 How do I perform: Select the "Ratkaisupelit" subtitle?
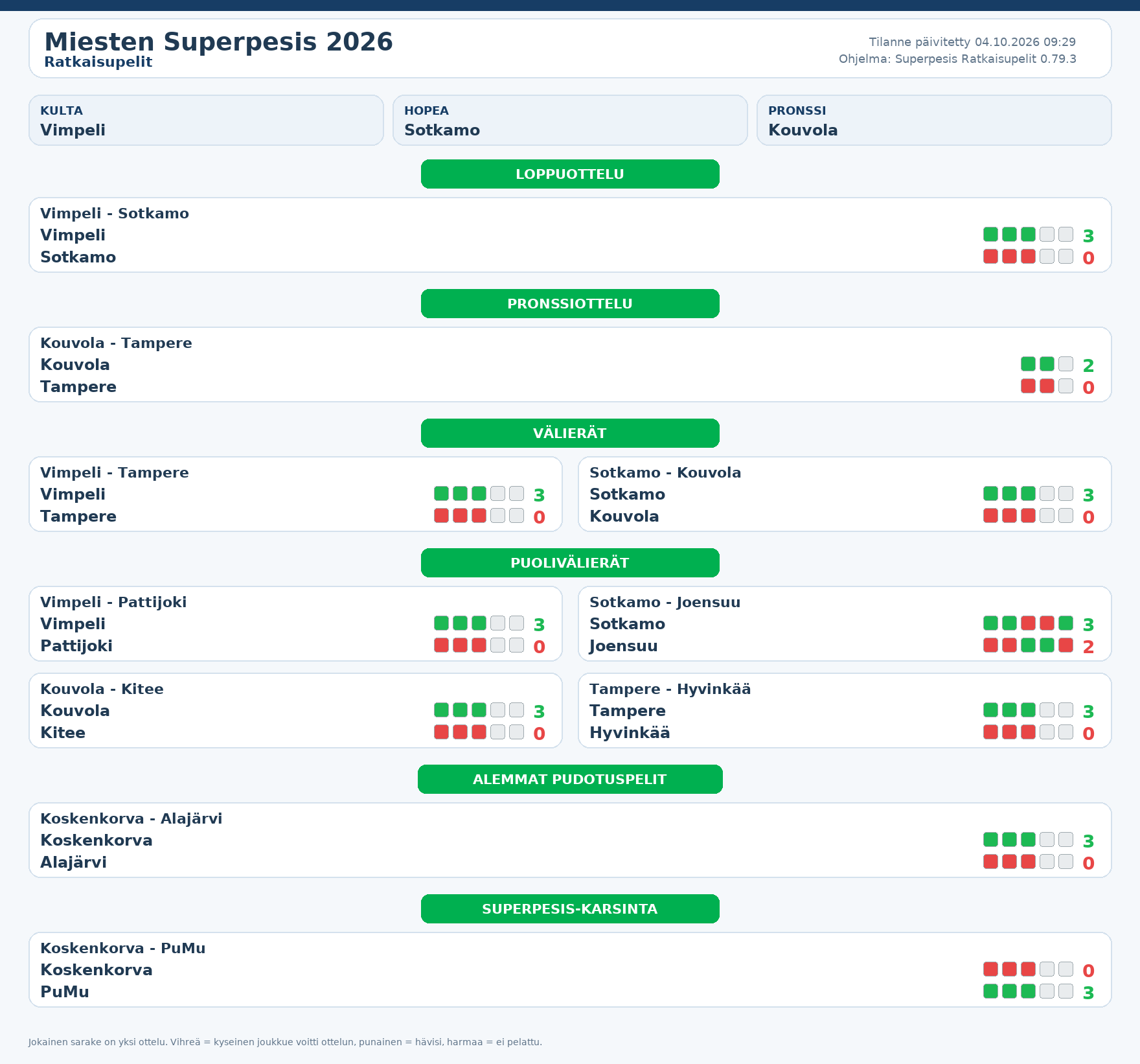98,62
